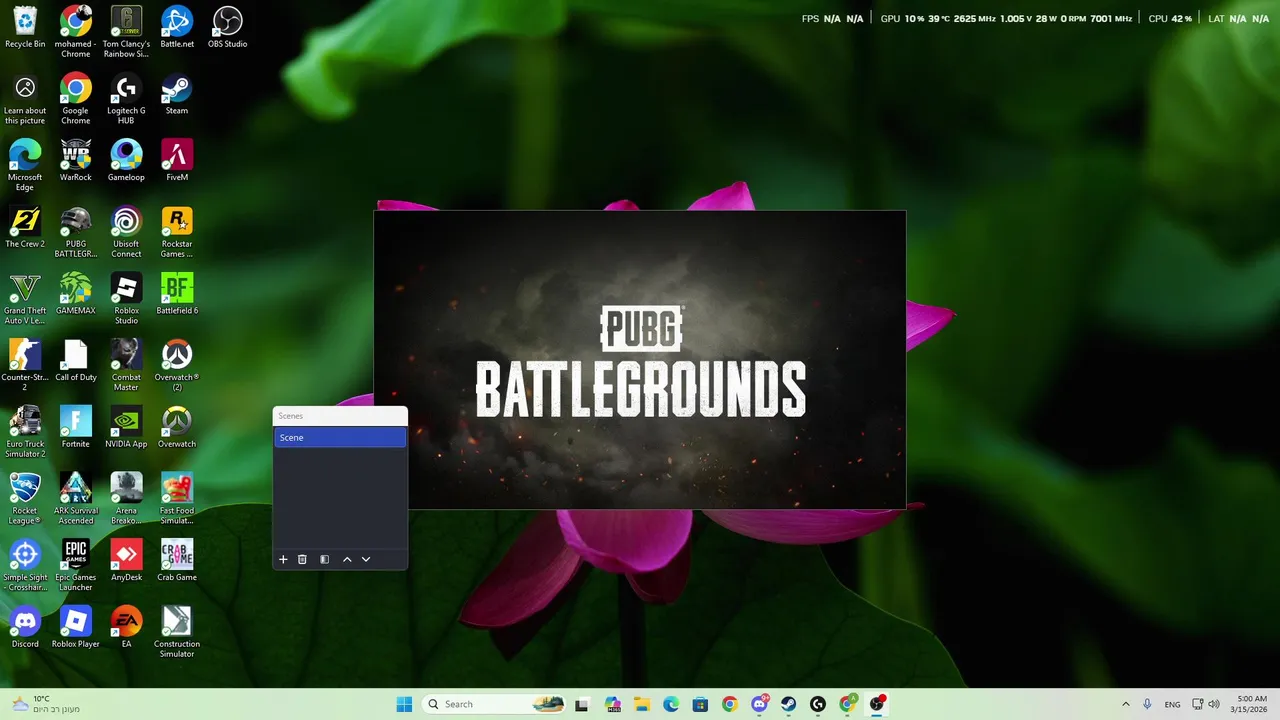Open the Ubisoft Connect desktop shortcut
Viewport: 1280px width, 720px height.
coord(126,232)
